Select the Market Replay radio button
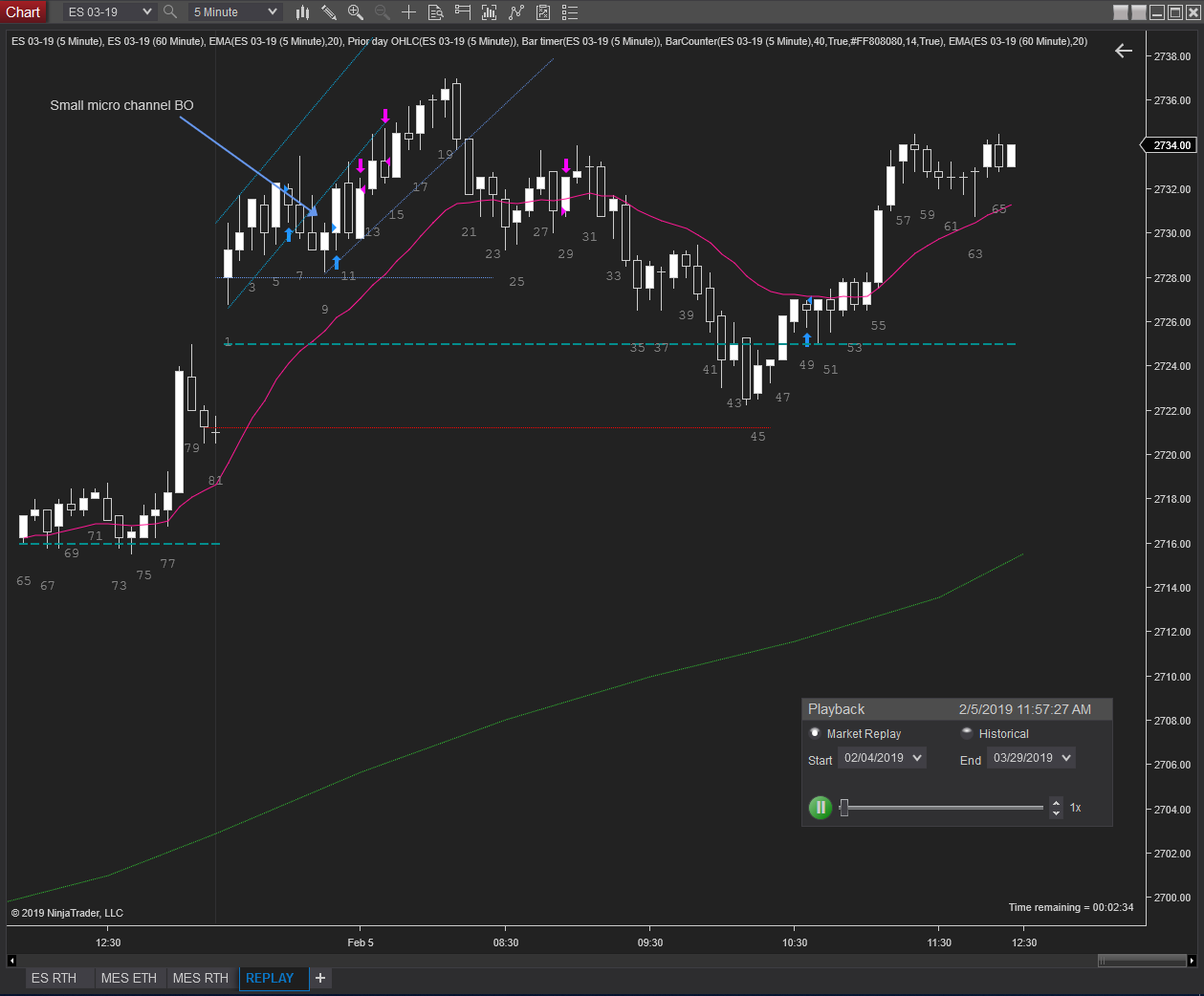Screen dimensions: 1204x996 click(815, 733)
